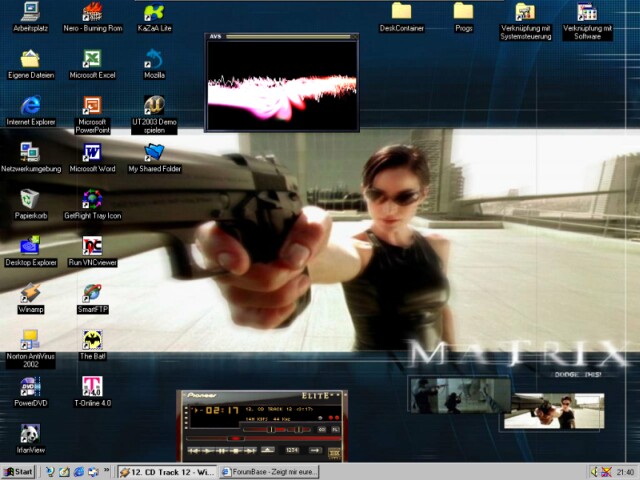Click the AVS visualization window title bar

(282, 37)
